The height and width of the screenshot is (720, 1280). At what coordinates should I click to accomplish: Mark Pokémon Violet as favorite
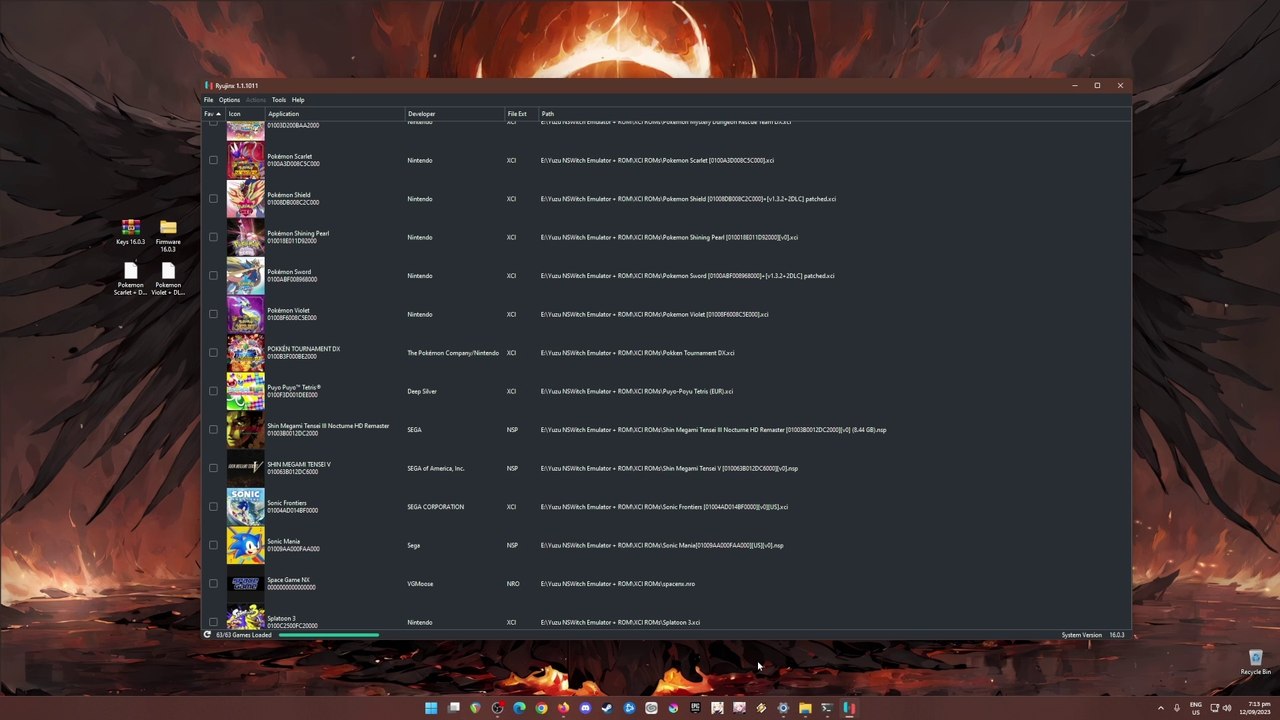[213, 314]
